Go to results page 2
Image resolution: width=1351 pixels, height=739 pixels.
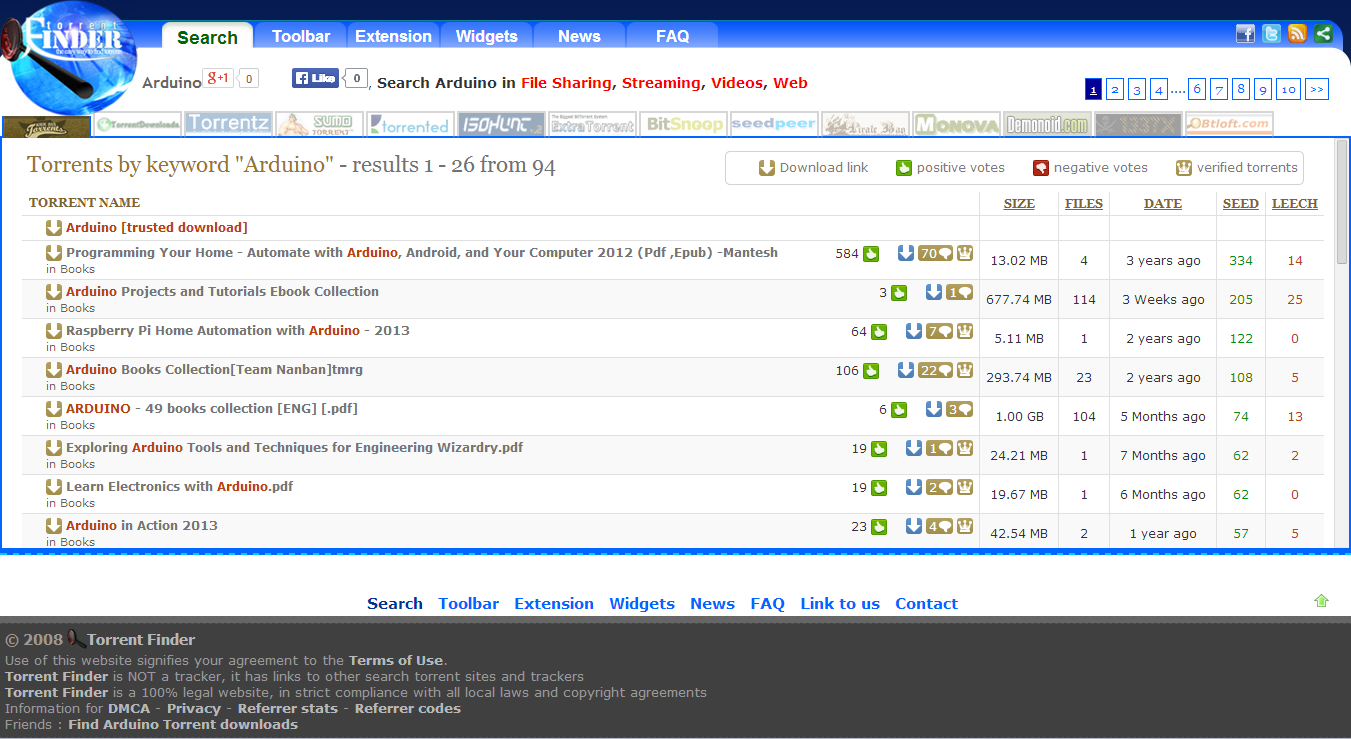click(1115, 89)
